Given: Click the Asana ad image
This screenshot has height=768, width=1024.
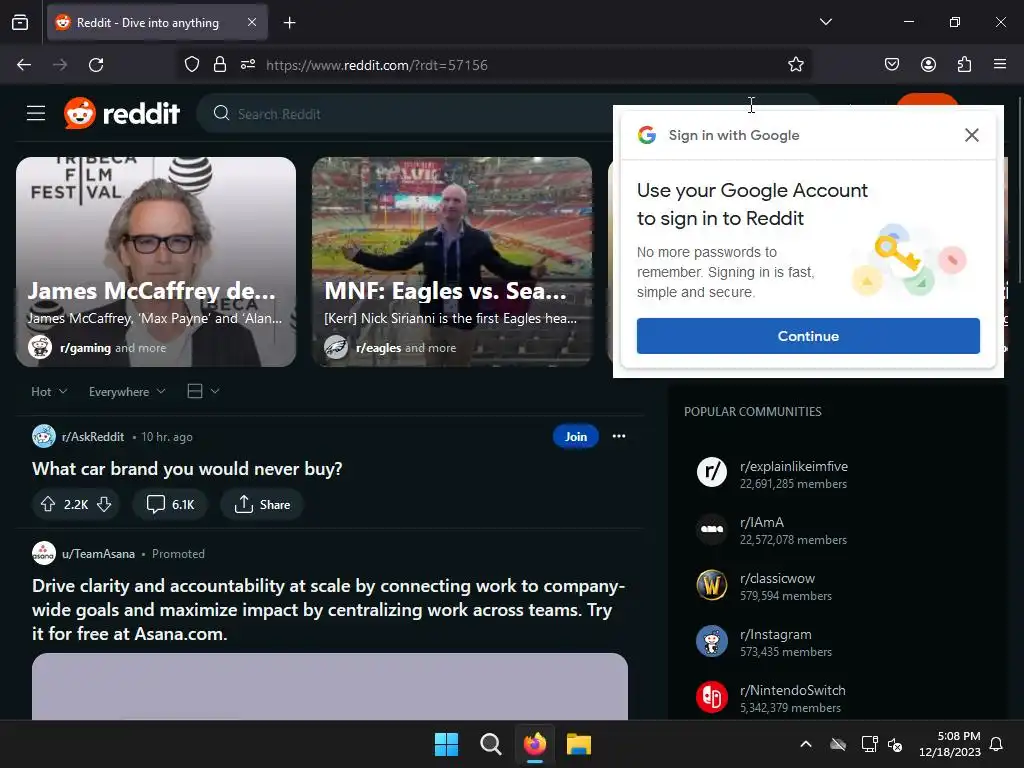Looking at the screenshot, I should (x=330, y=686).
